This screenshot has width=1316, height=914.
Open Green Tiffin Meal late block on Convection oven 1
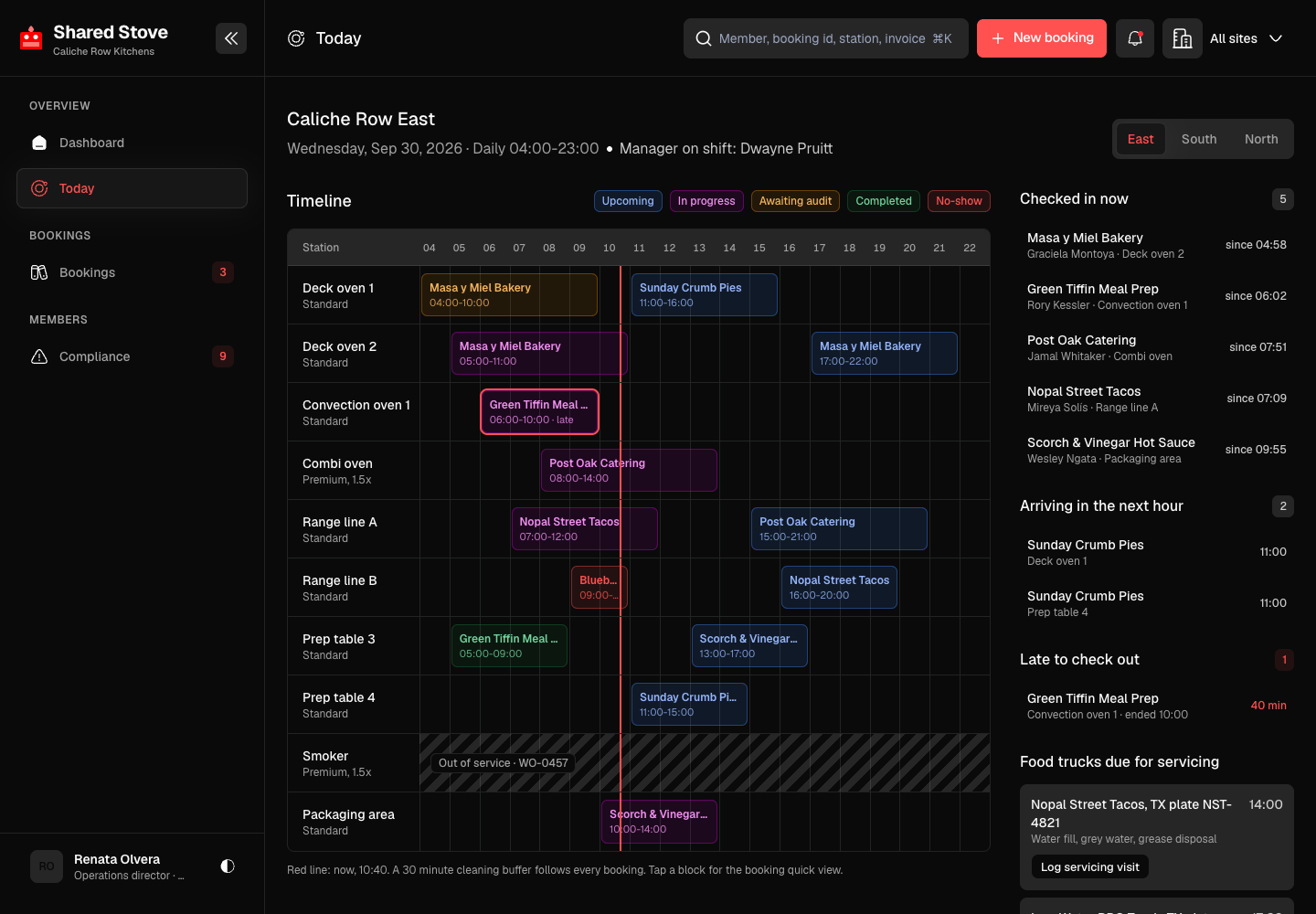pyautogui.click(x=539, y=412)
